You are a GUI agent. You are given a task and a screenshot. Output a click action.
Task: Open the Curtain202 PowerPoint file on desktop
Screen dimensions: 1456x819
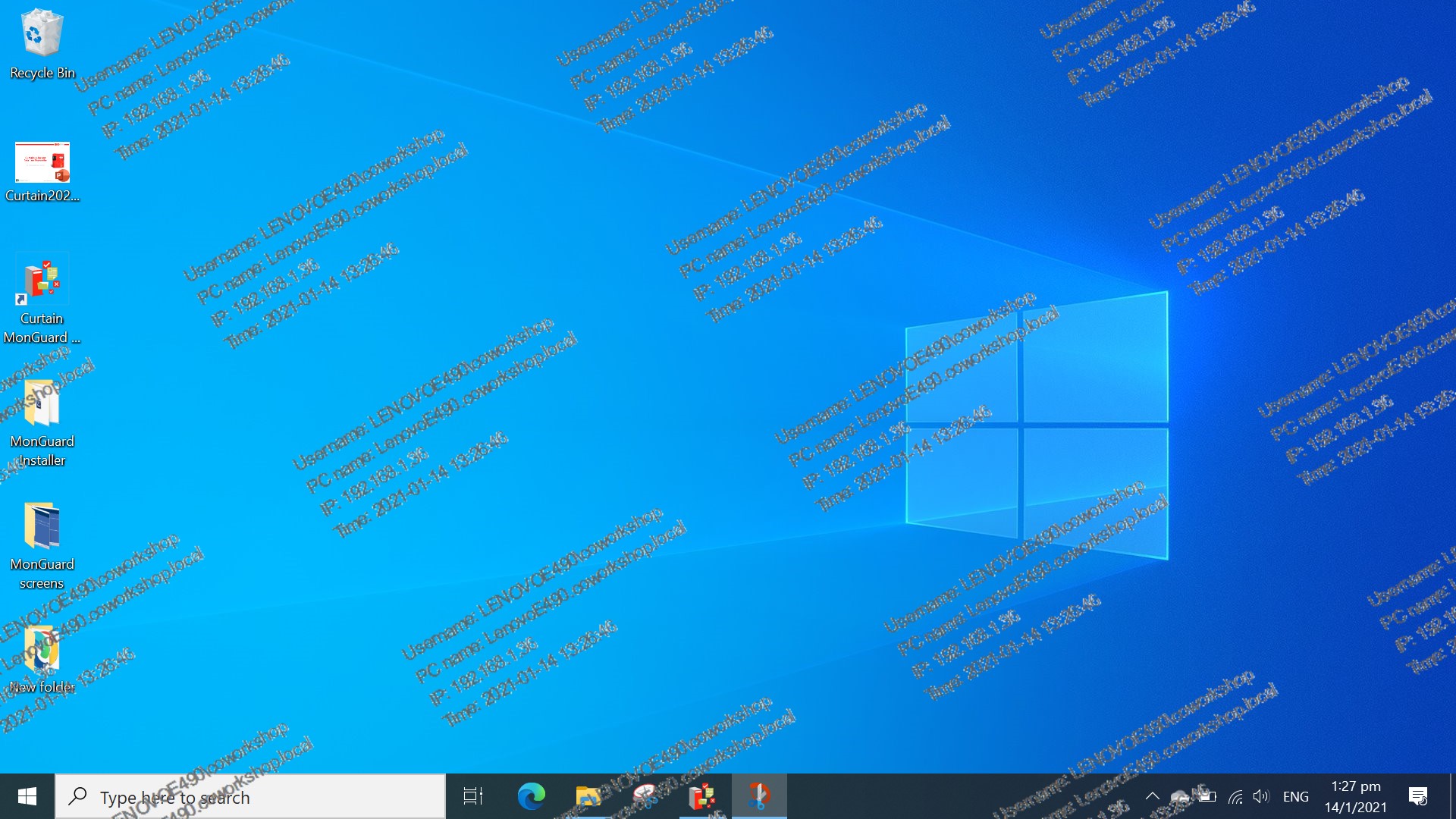tap(43, 163)
